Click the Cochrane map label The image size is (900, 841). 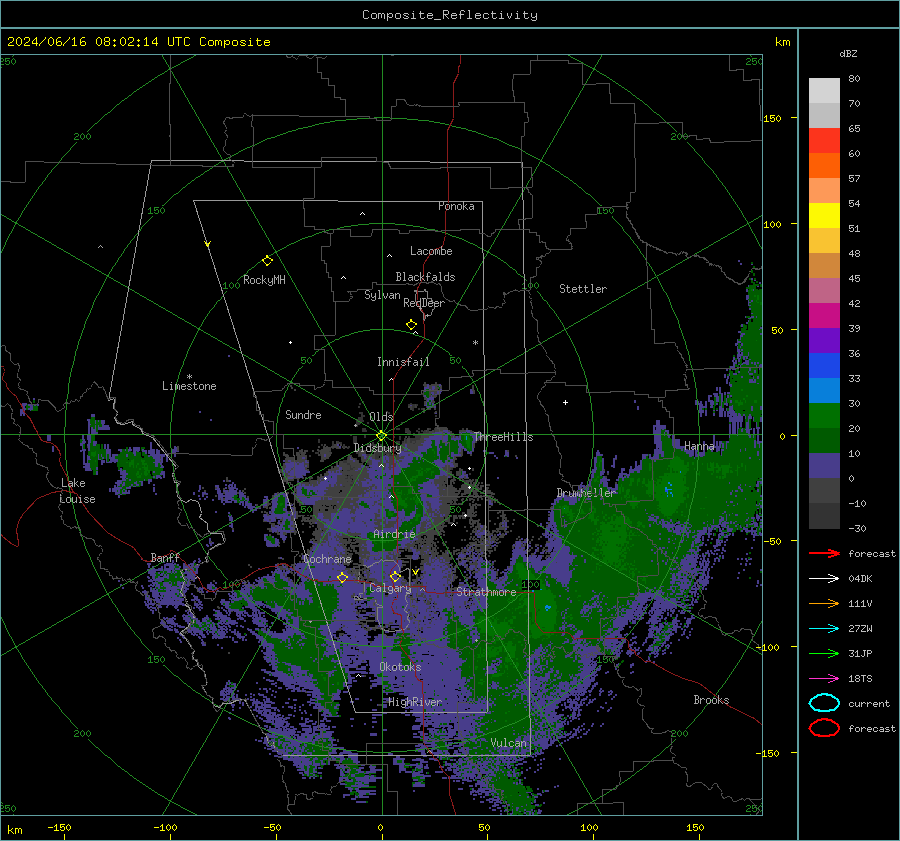[327, 559]
